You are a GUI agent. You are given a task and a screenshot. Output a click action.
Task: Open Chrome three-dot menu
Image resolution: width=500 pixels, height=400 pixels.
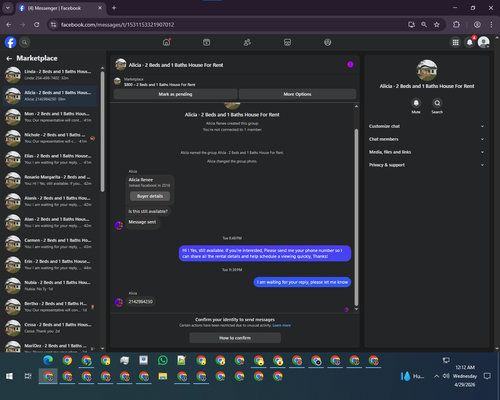point(491,25)
